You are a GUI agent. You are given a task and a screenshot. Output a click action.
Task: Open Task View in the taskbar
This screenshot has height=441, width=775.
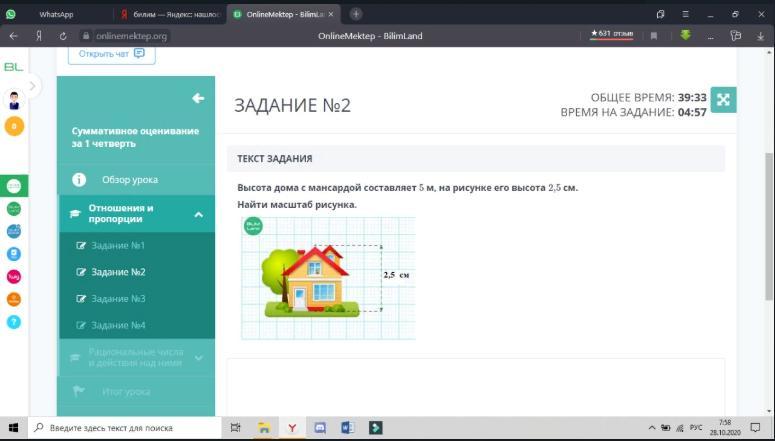(236, 428)
